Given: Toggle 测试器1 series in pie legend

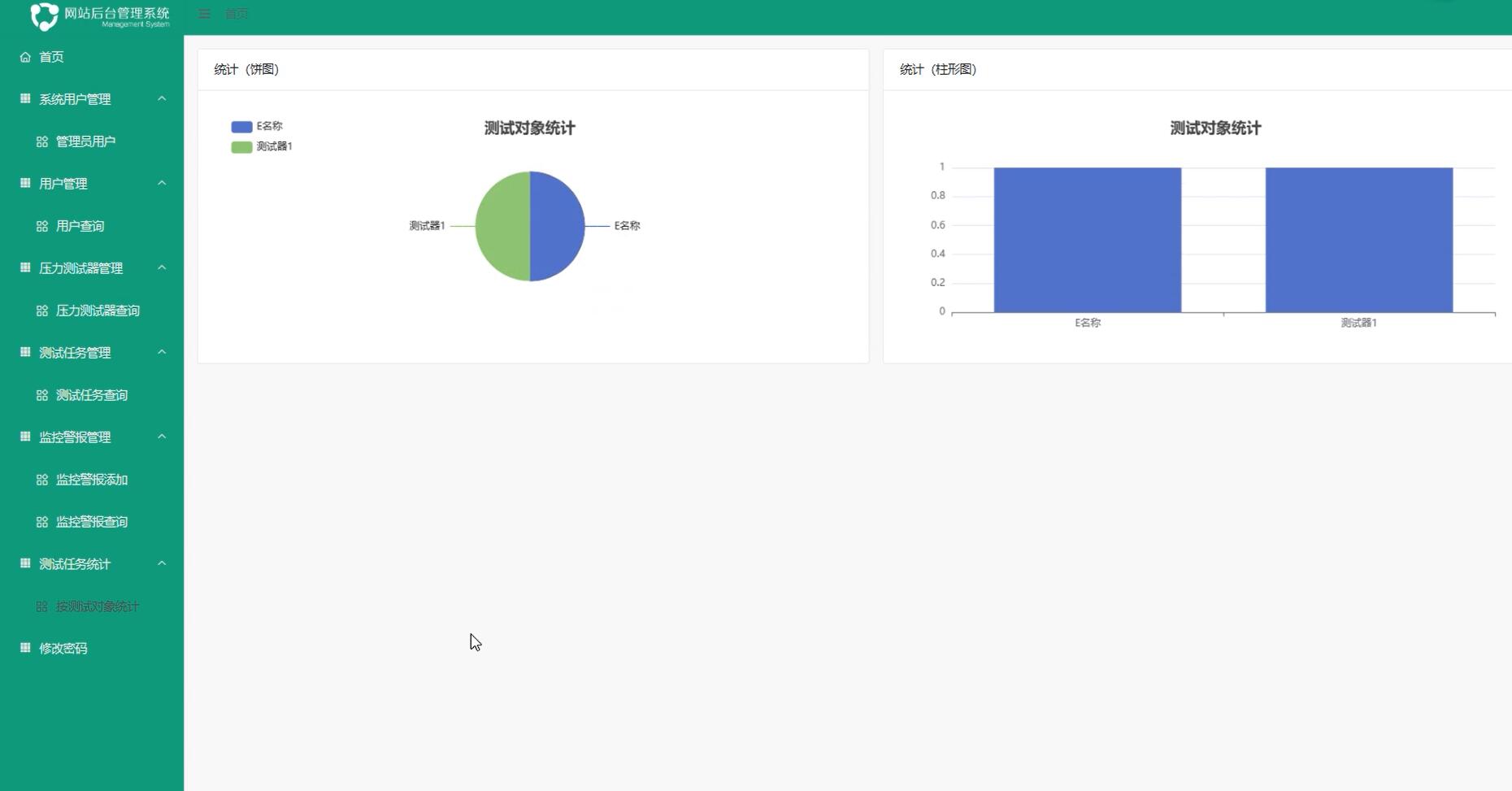Looking at the screenshot, I should [x=241, y=147].
